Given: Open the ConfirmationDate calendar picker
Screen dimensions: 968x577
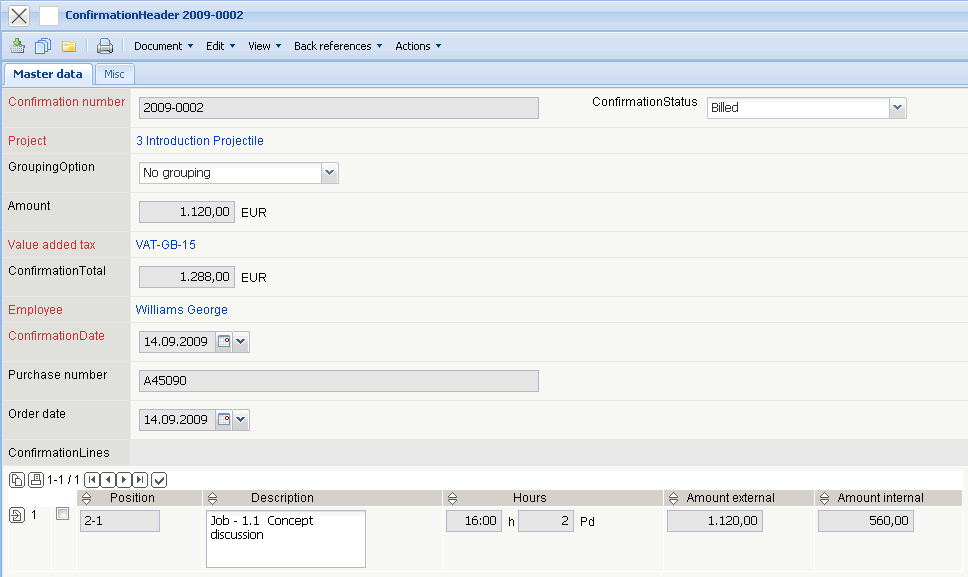Looking at the screenshot, I should (224, 342).
